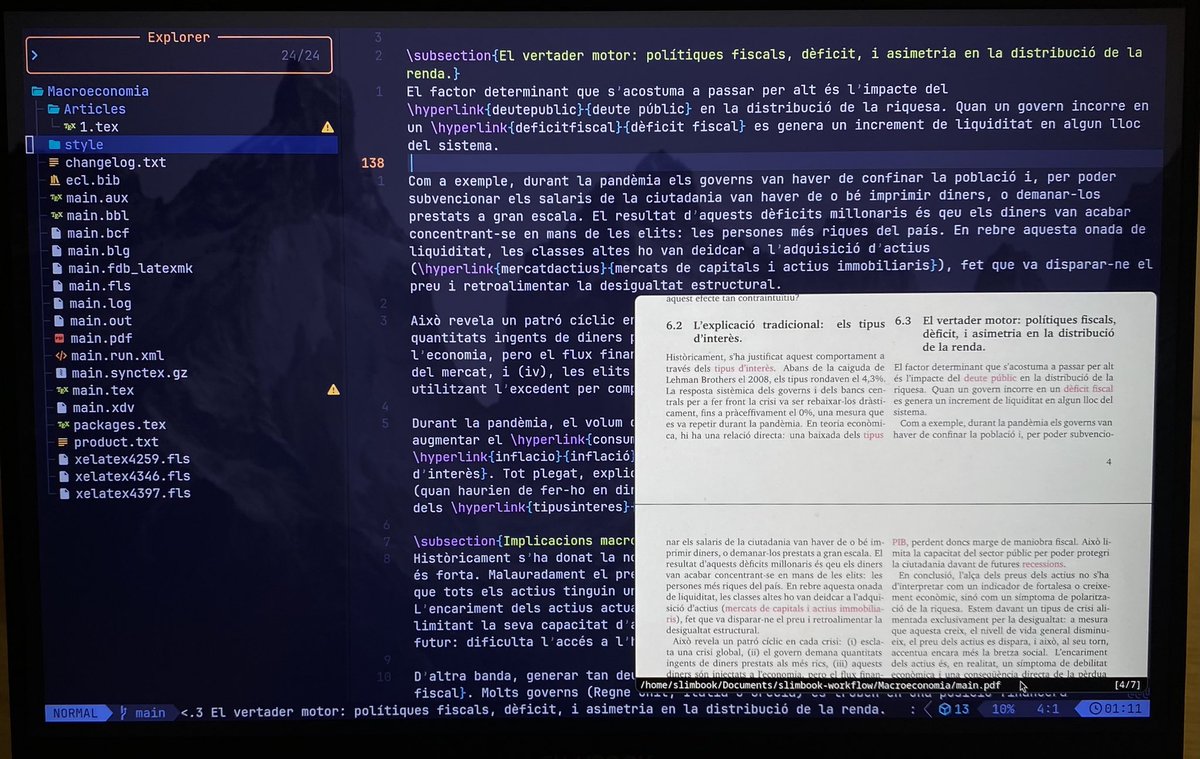
Task: Click the TeX icon beside packages.tex
Action: (62, 425)
